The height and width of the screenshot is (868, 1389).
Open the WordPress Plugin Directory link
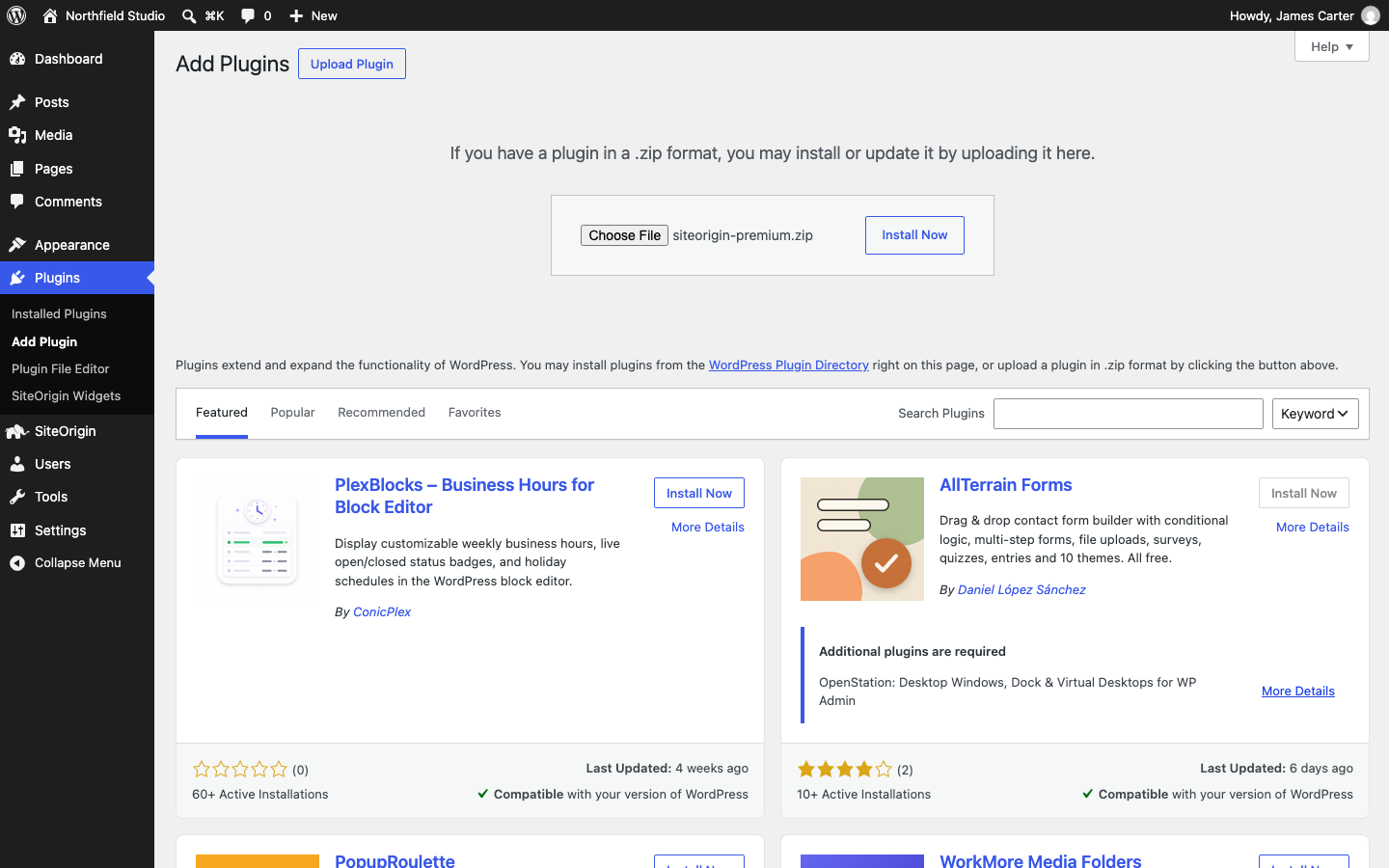click(x=789, y=366)
